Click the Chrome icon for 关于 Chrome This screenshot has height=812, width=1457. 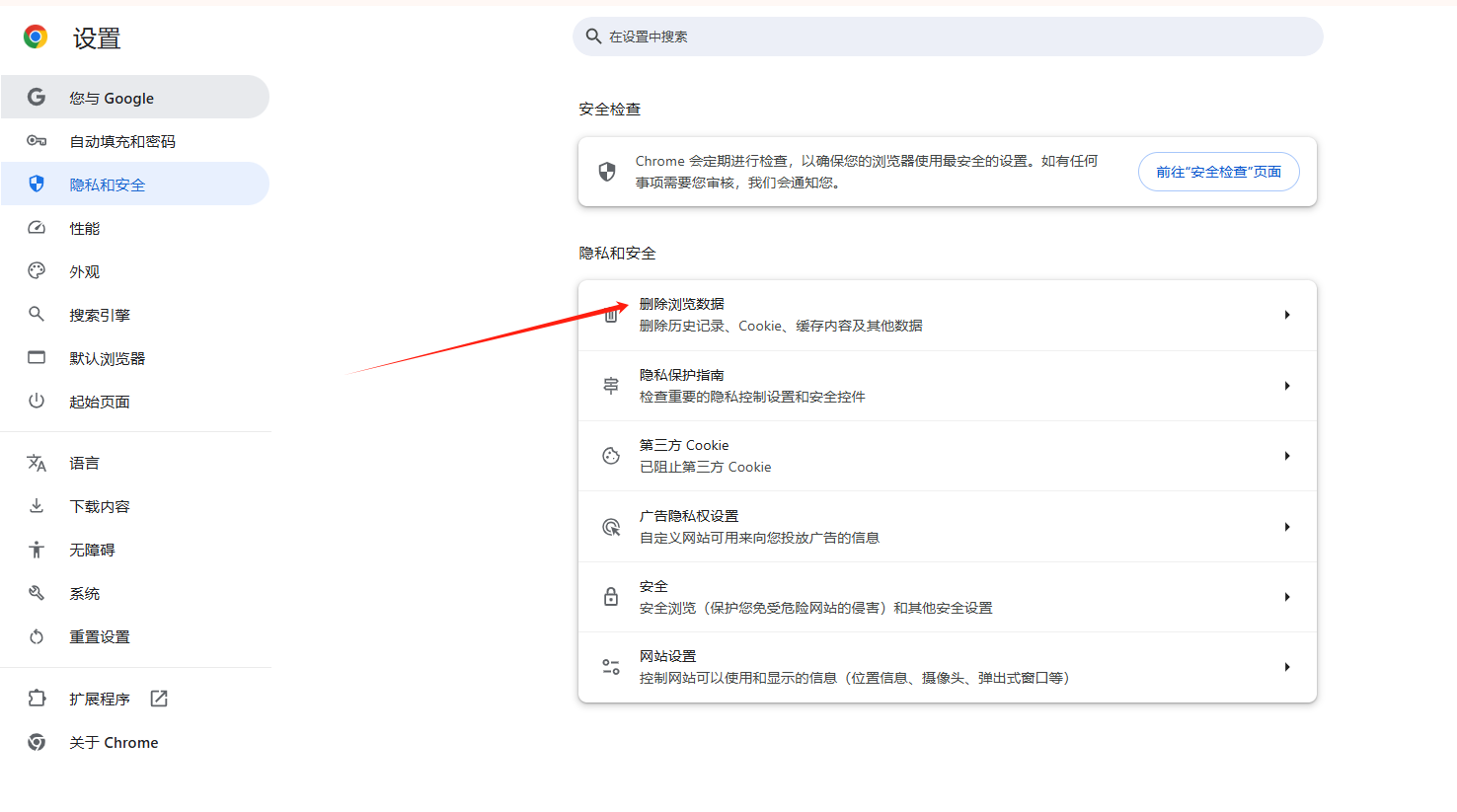point(37,742)
